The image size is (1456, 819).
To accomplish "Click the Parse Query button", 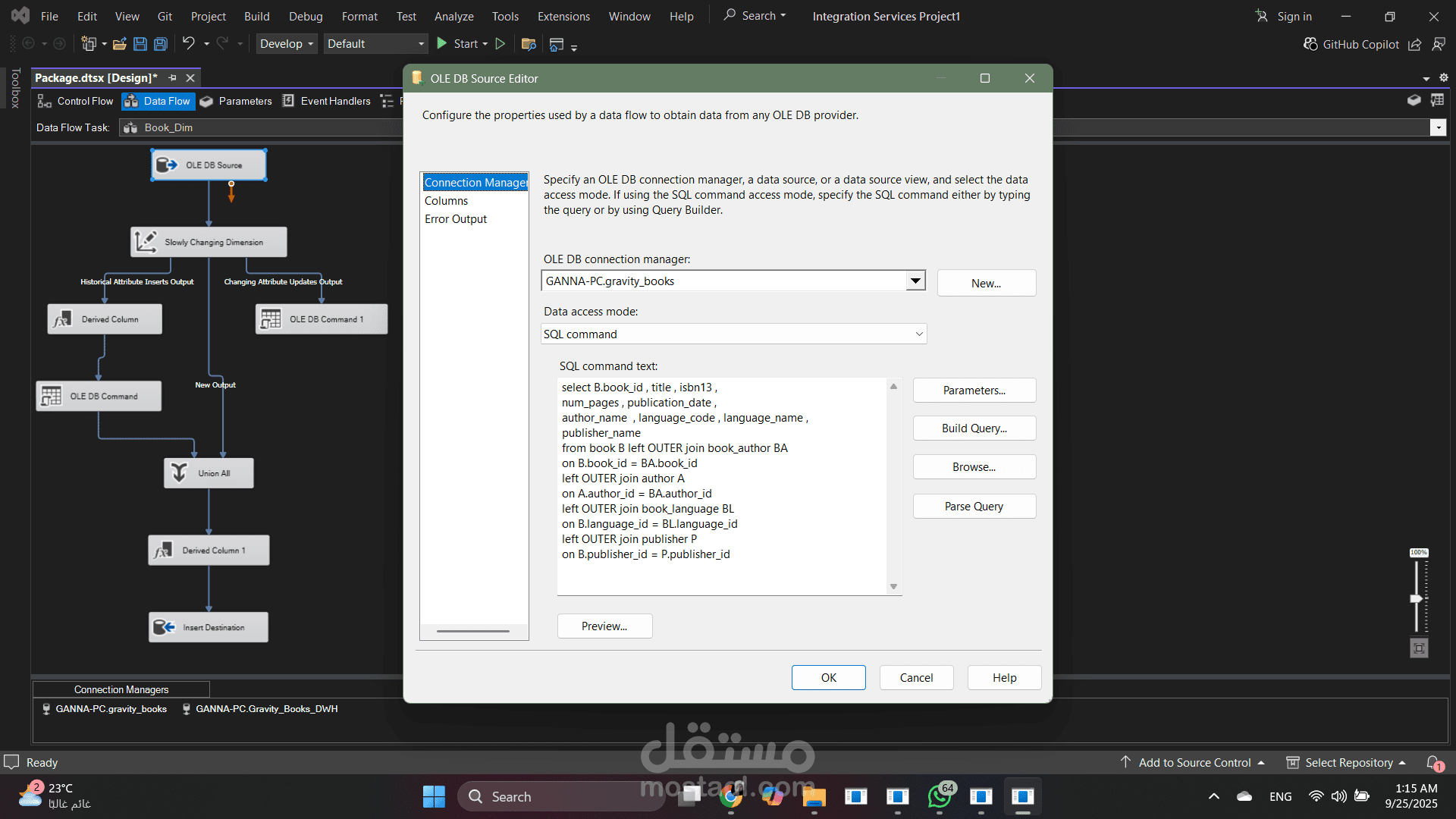I will click(974, 507).
